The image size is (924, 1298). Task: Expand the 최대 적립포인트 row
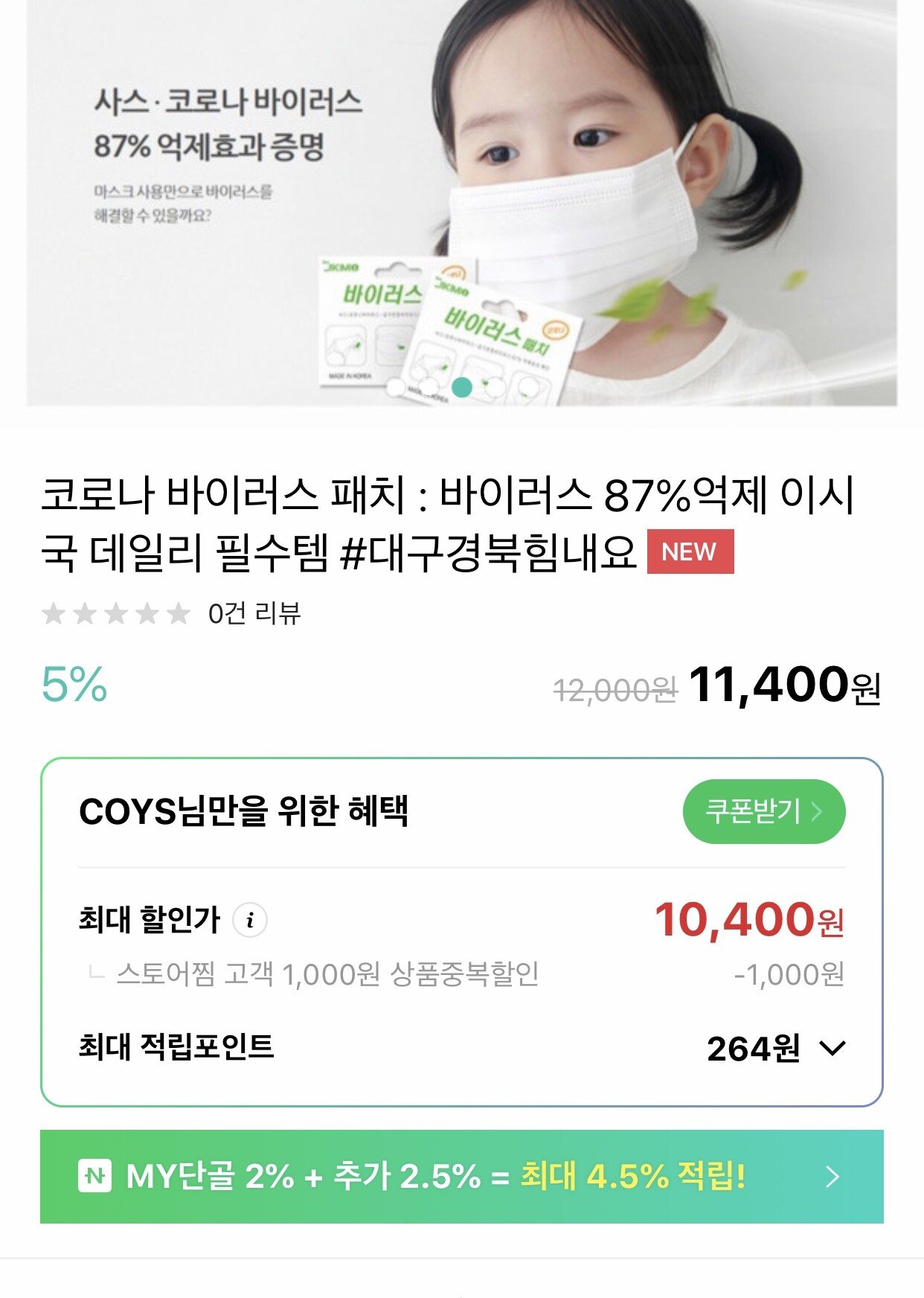coord(462,1048)
